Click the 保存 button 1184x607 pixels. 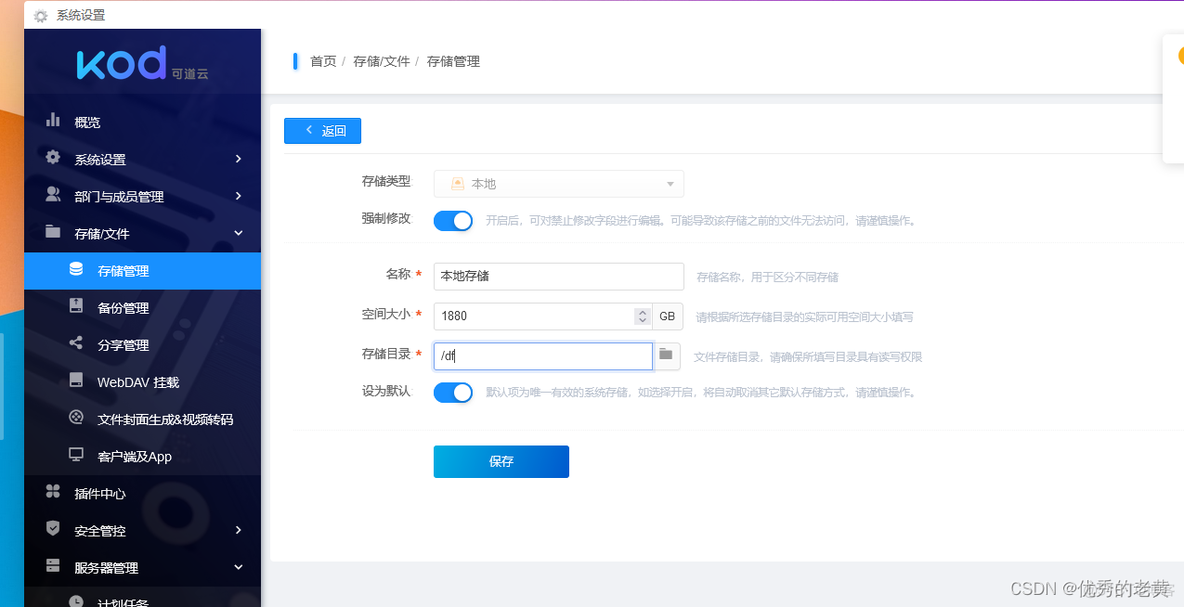pyautogui.click(x=501, y=461)
